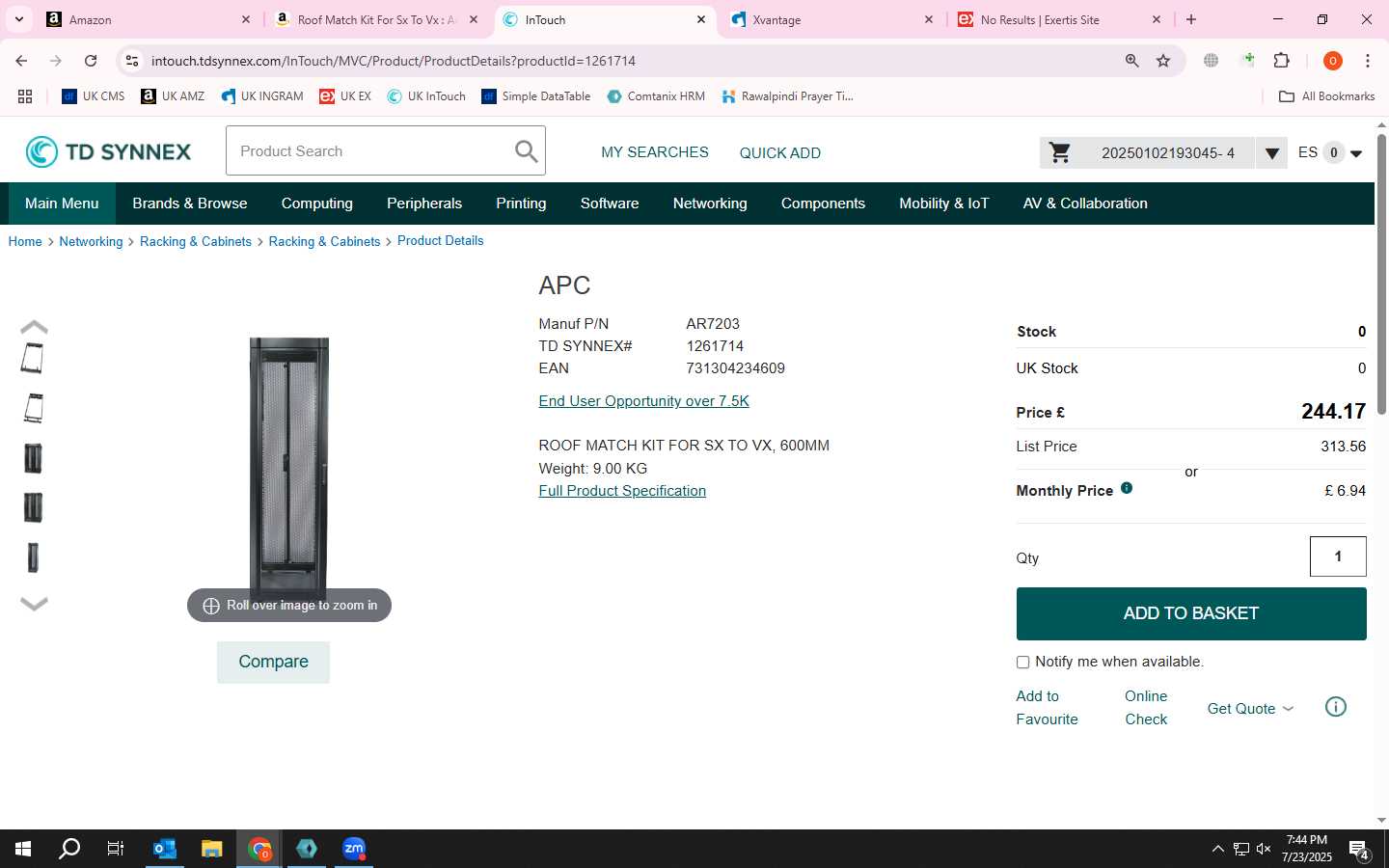Reload the page with refresh icon
This screenshot has width=1389, height=868.
[91, 61]
